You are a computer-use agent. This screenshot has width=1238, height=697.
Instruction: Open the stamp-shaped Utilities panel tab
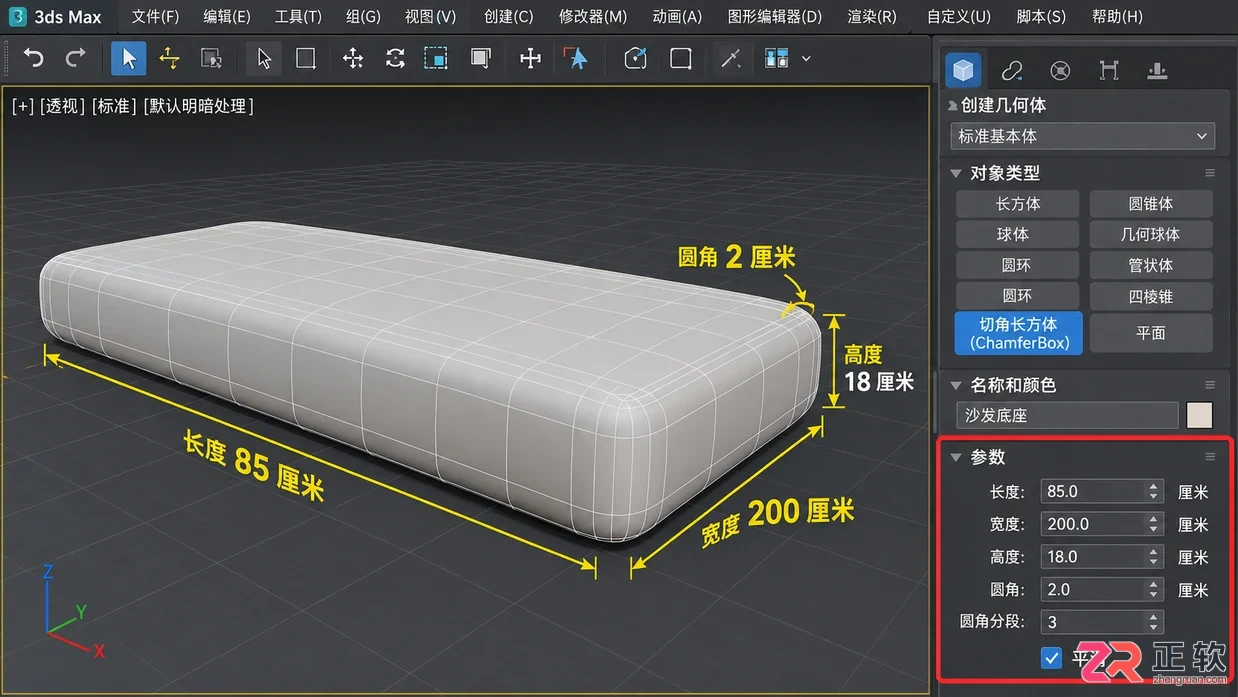point(1157,71)
